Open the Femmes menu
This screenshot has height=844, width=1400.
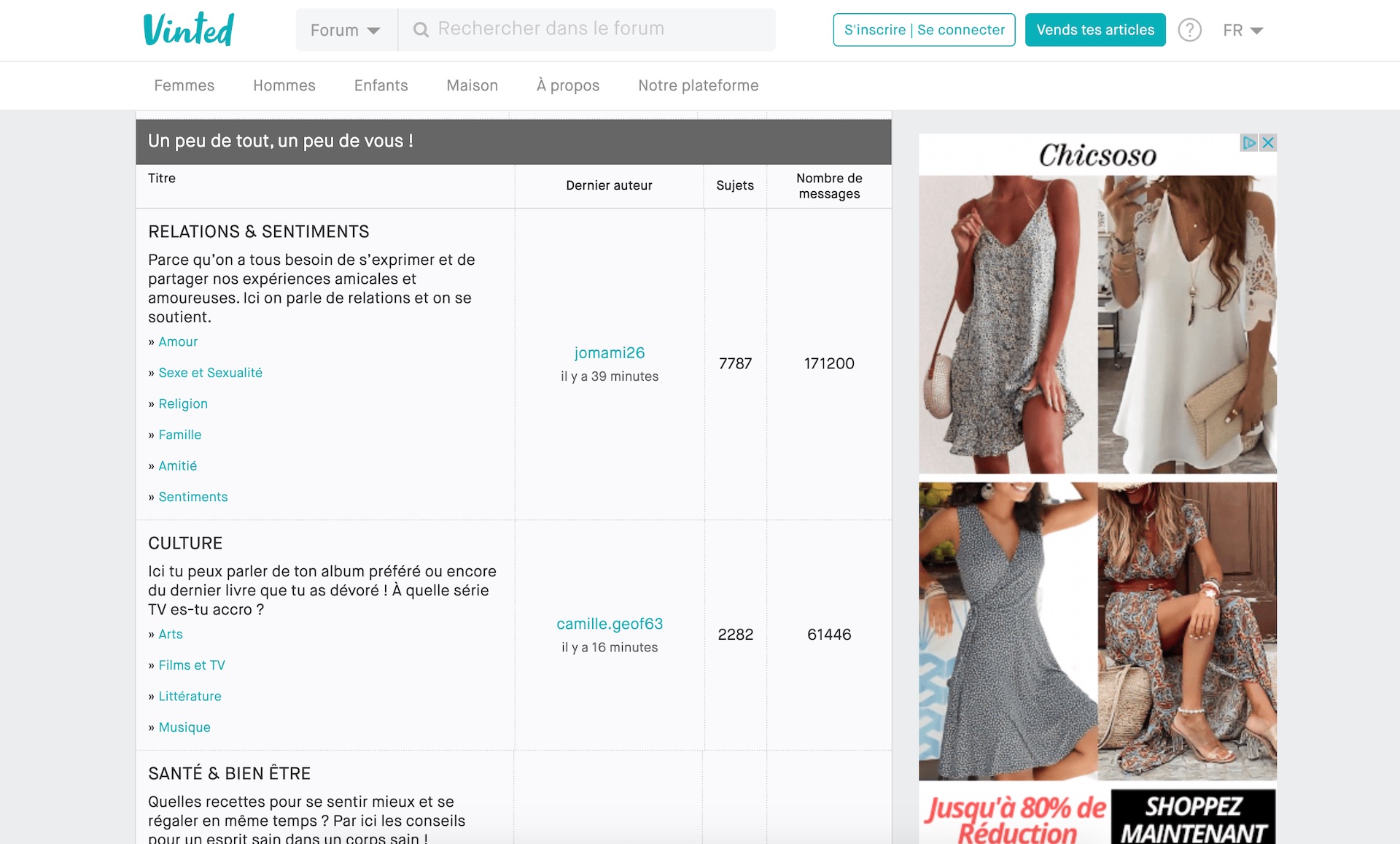point(184,85)
